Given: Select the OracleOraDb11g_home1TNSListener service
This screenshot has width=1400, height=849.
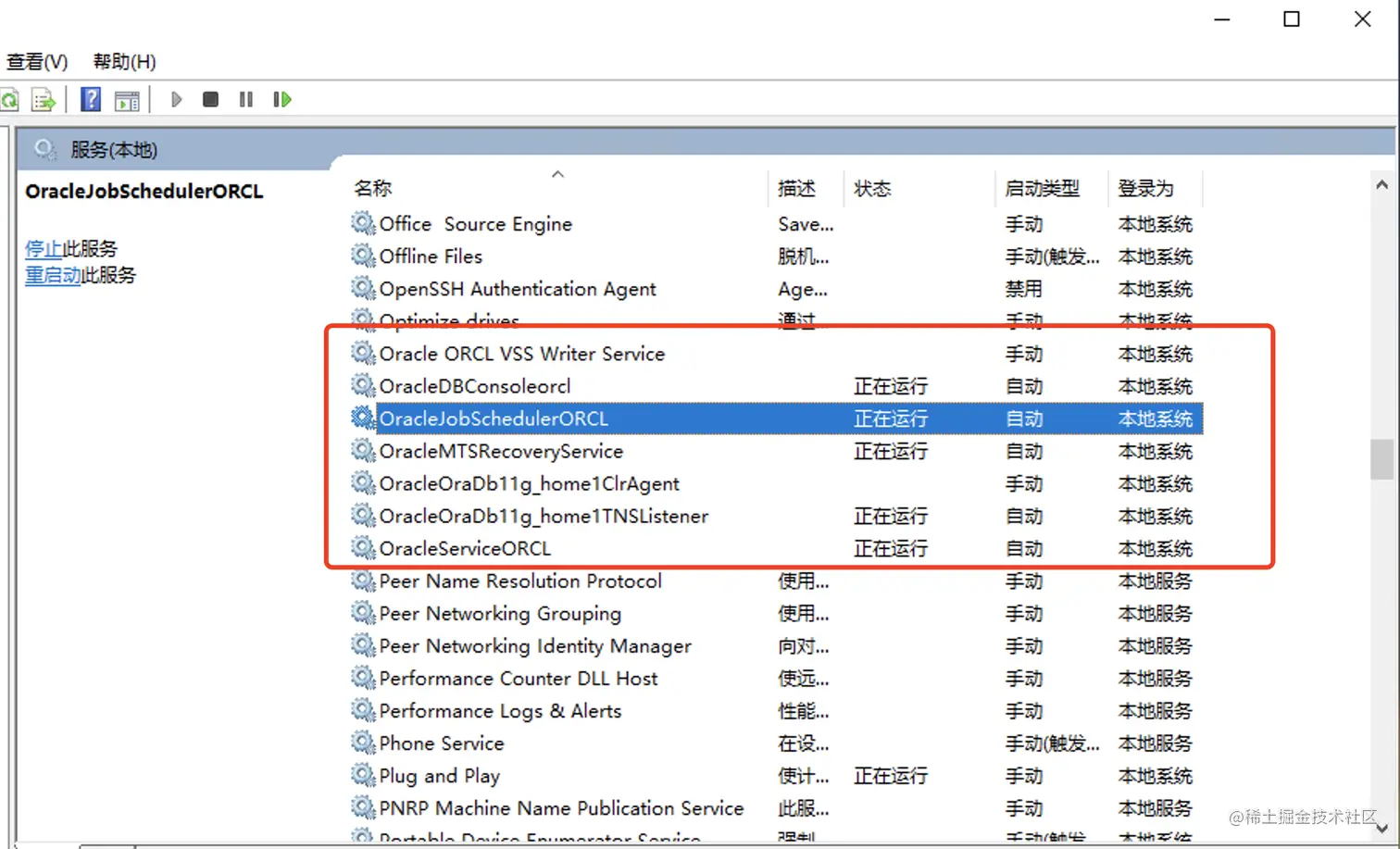Looking at the screenshot, I should coord(776,516).
